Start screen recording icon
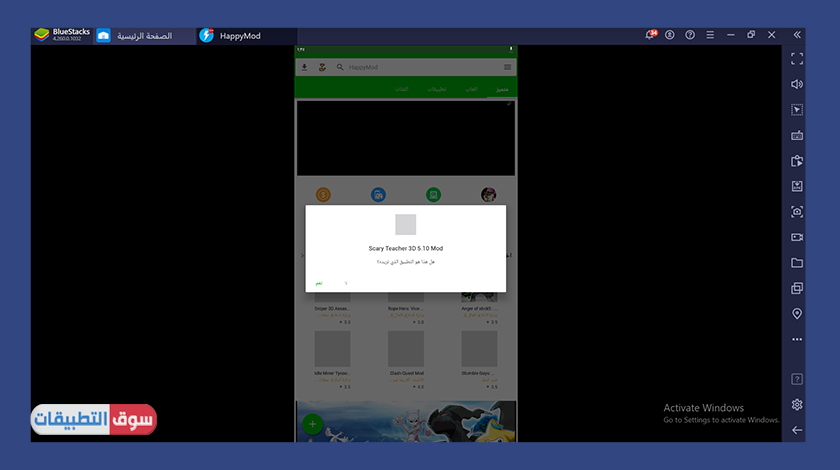The height and width of the screenshot is (470, 840). click(x=797, y=237)
